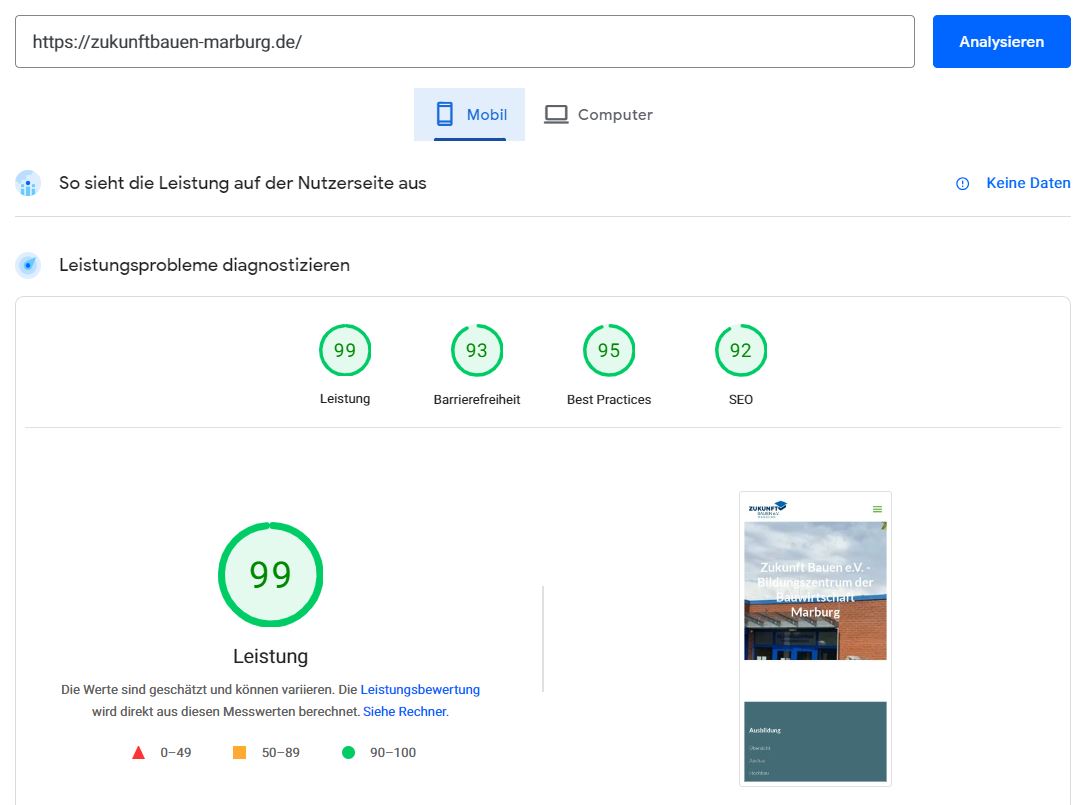Screen dimensions: 1091x805
Task: Click the large 99 Leistung gauge
Action: pos(270,575)
